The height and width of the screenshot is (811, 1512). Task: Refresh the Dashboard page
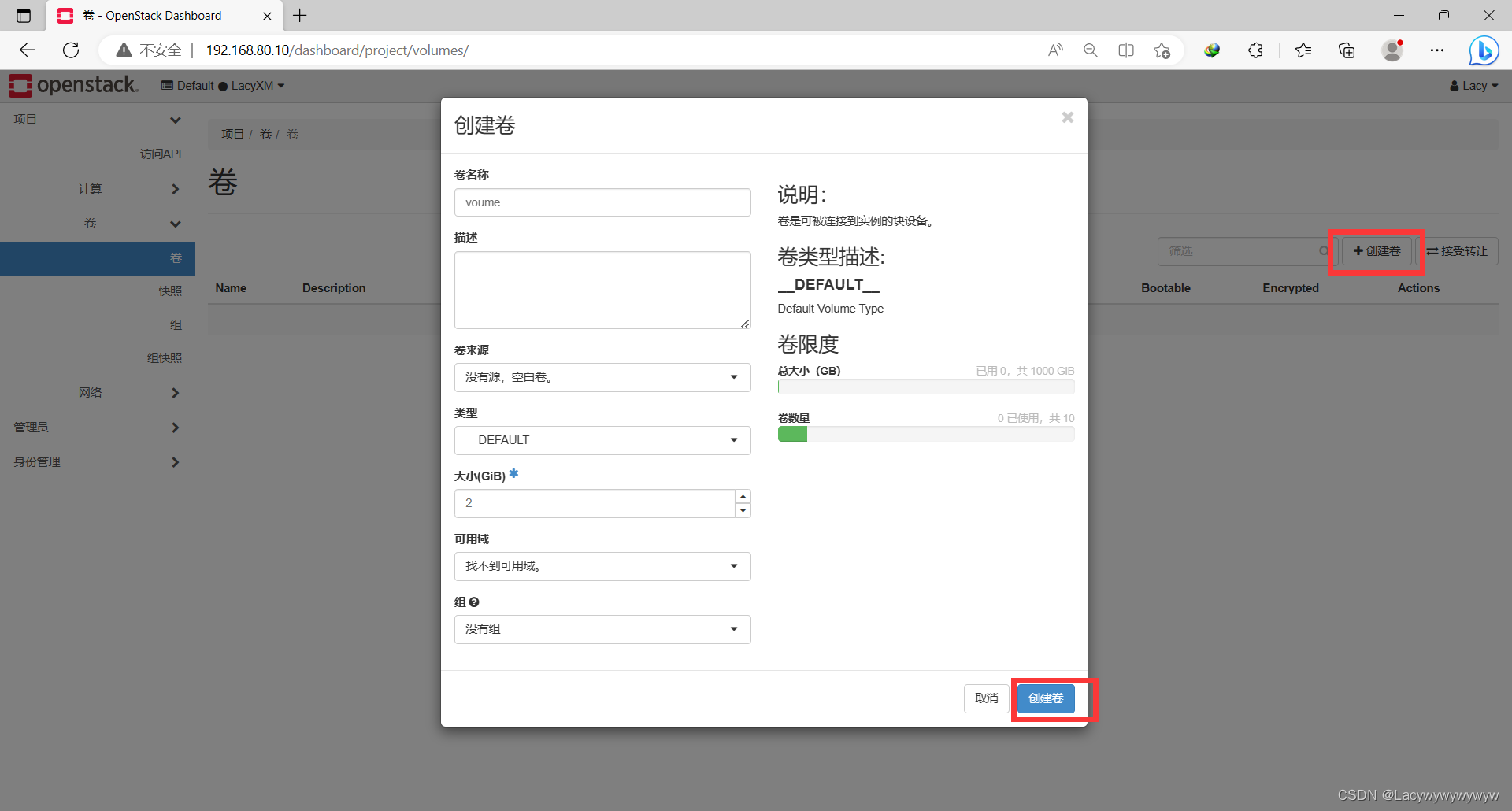pos(71,50)
